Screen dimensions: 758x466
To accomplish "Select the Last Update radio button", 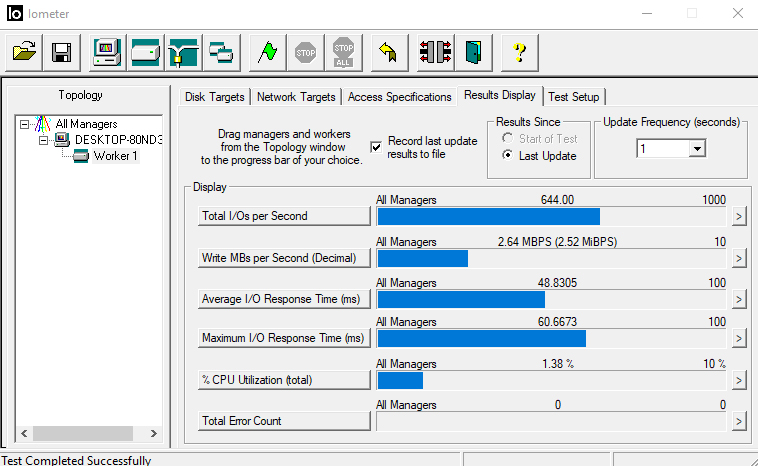I will pos(508,156).
